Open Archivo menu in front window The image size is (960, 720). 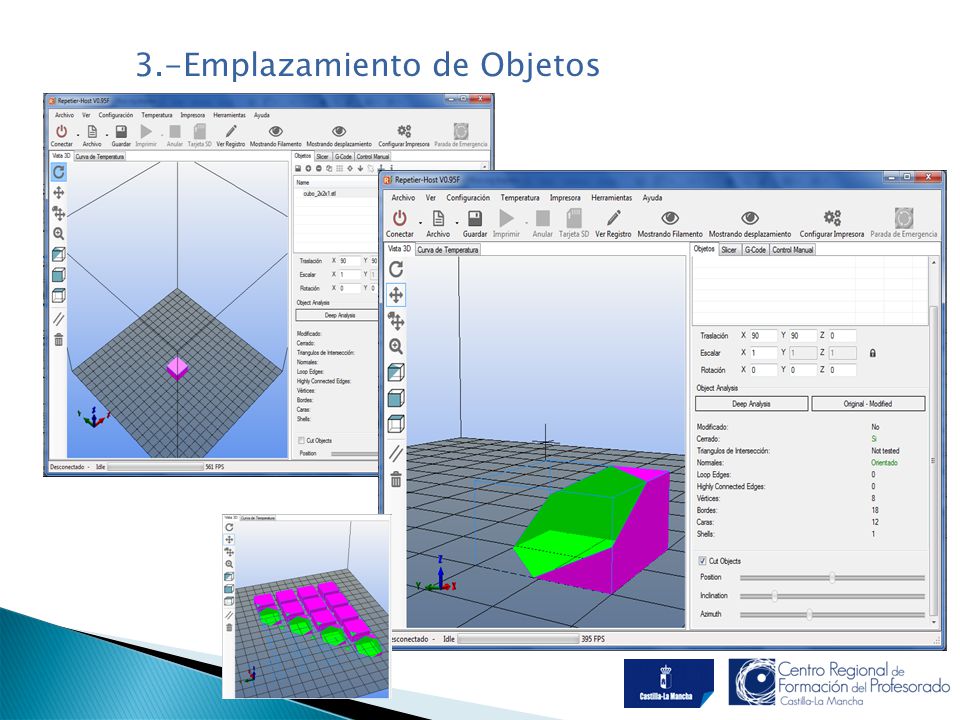[403, 198]
